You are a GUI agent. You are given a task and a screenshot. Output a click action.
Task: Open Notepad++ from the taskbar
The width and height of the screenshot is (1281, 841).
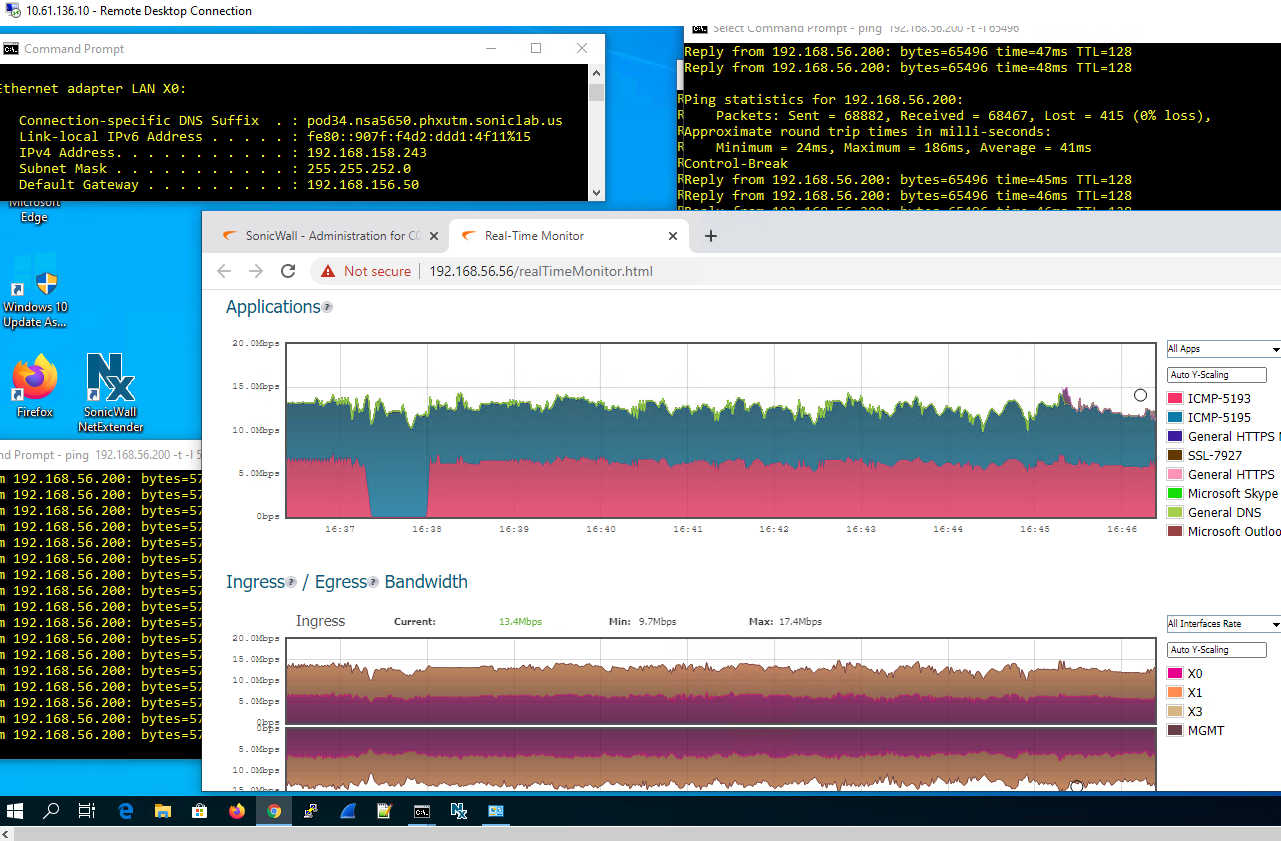pyautogui.click(x=385, y=811)
